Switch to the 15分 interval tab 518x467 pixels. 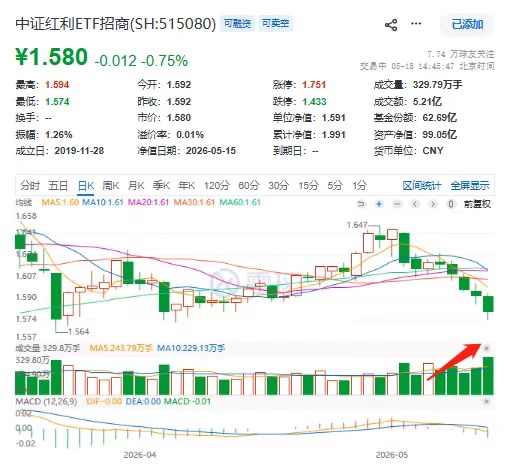[x=308, y=185]
